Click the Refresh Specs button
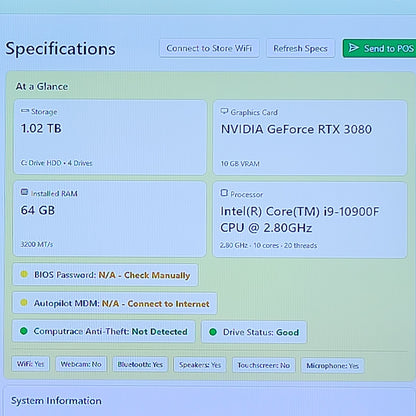416x416 pixels. click(300, 49)
